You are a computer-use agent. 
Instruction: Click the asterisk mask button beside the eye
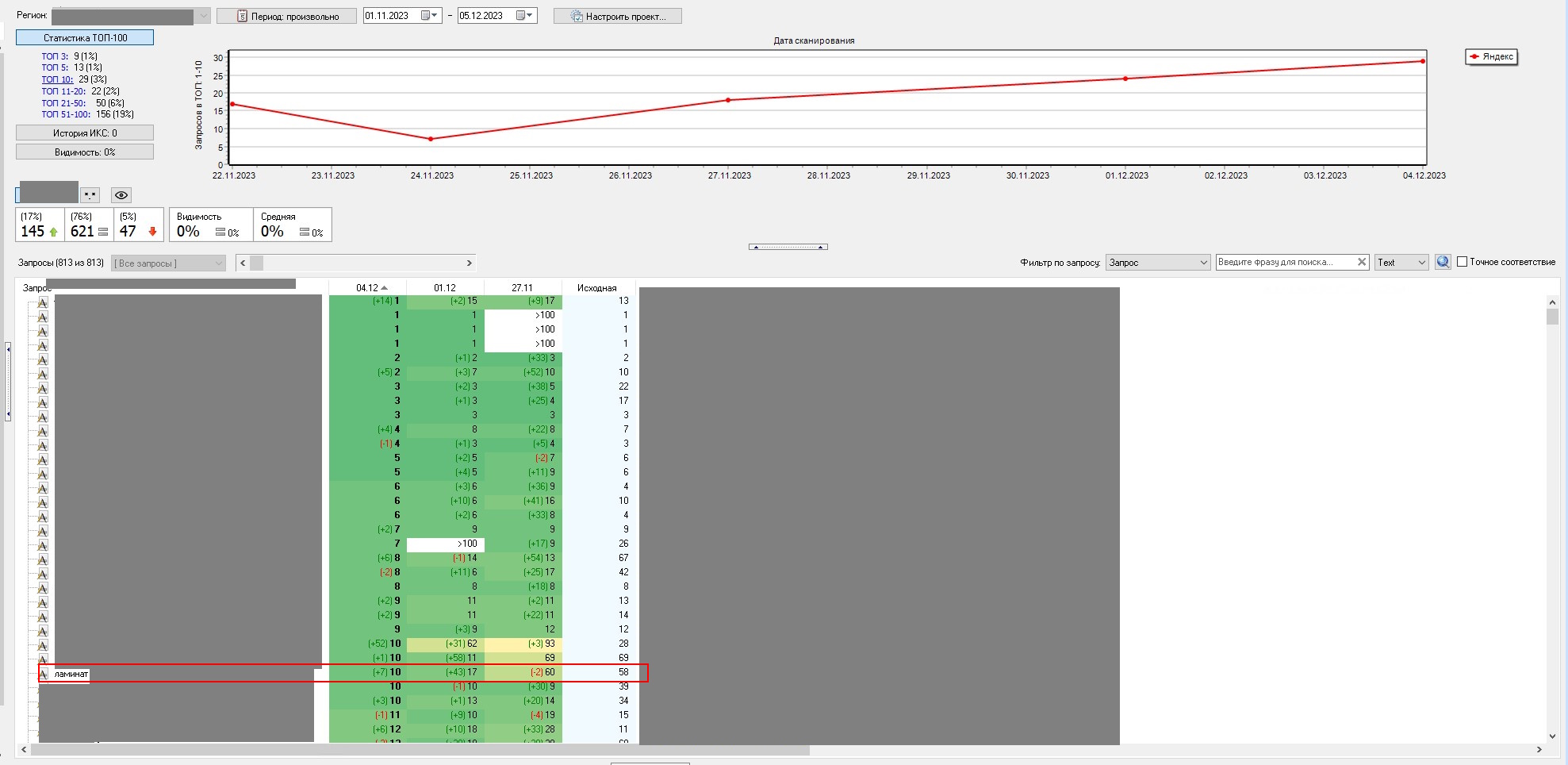click(90, 195)
